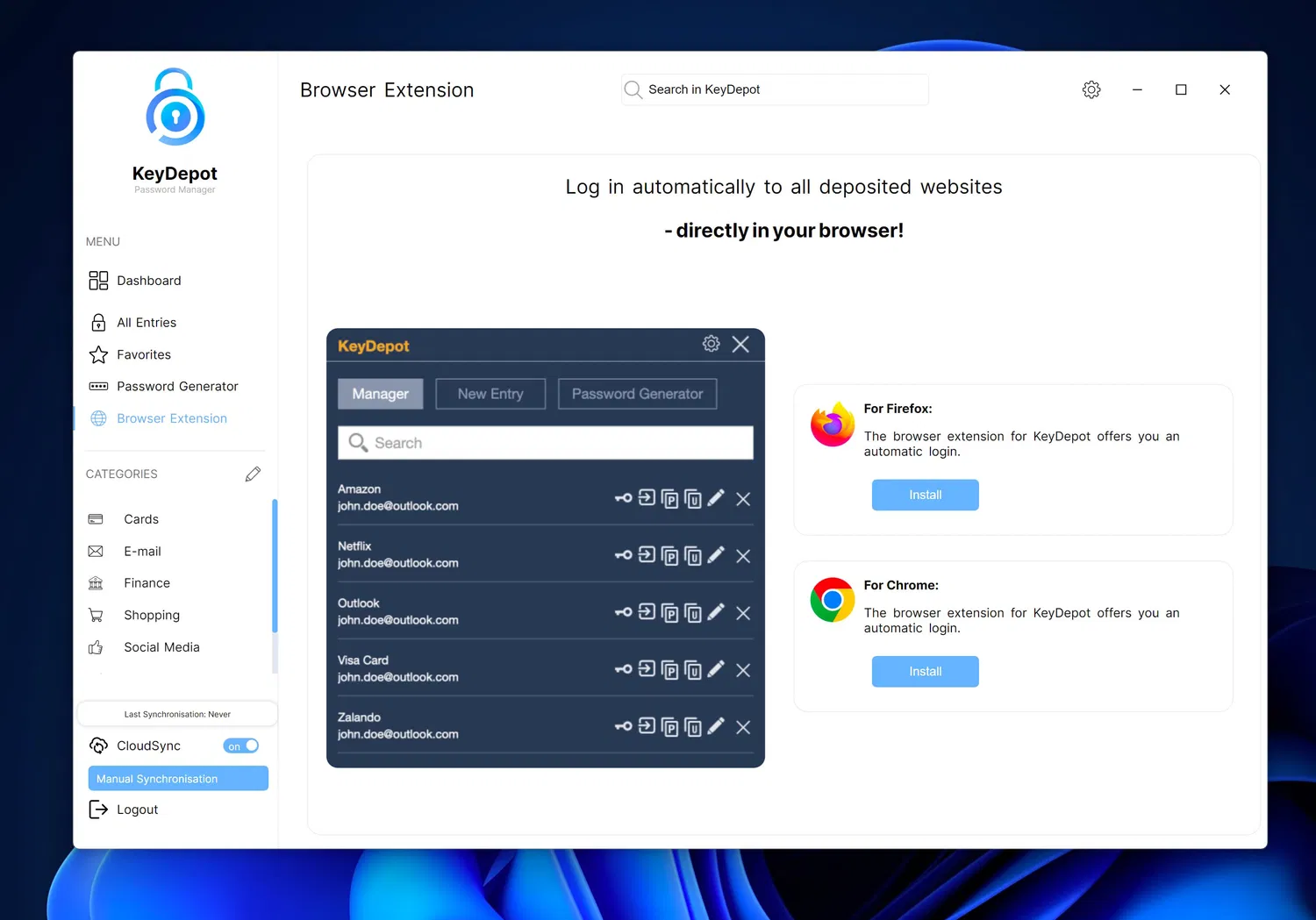This screenshot has width=1316, height=920.
Task: Select the E-mail category
Action: [125, 552]
